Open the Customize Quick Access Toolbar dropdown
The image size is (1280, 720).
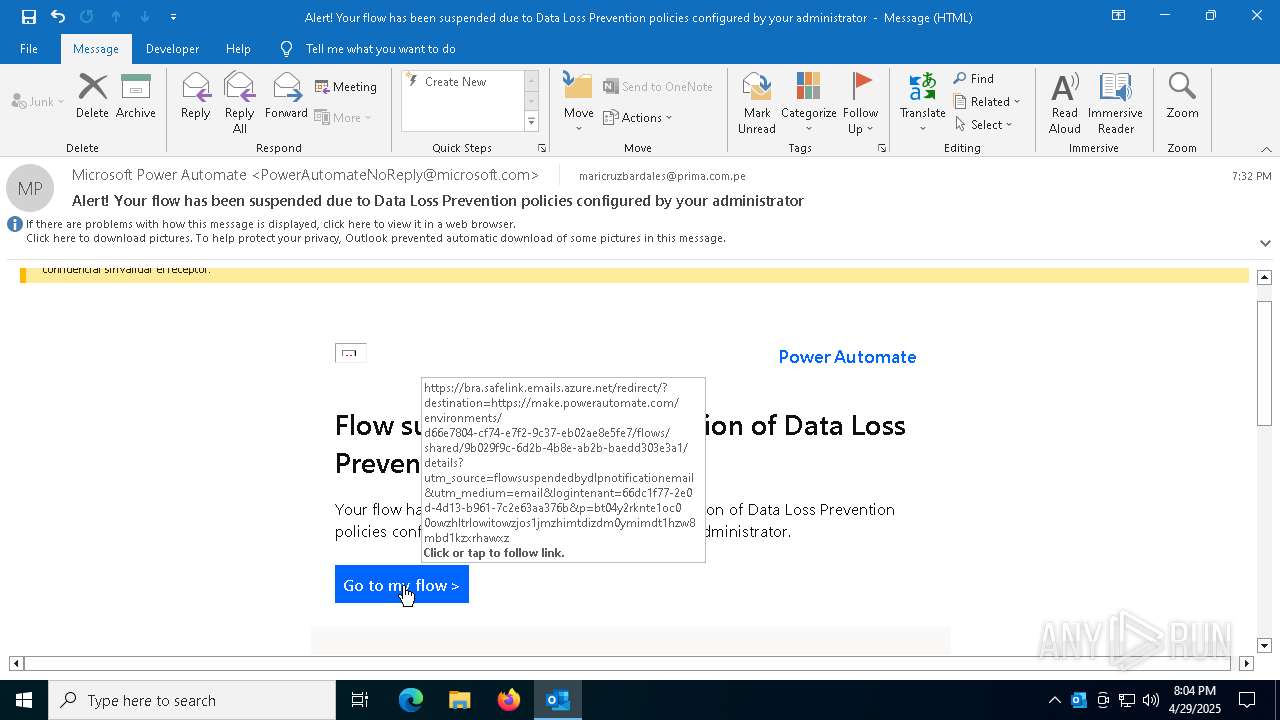(x=173, y=16)
